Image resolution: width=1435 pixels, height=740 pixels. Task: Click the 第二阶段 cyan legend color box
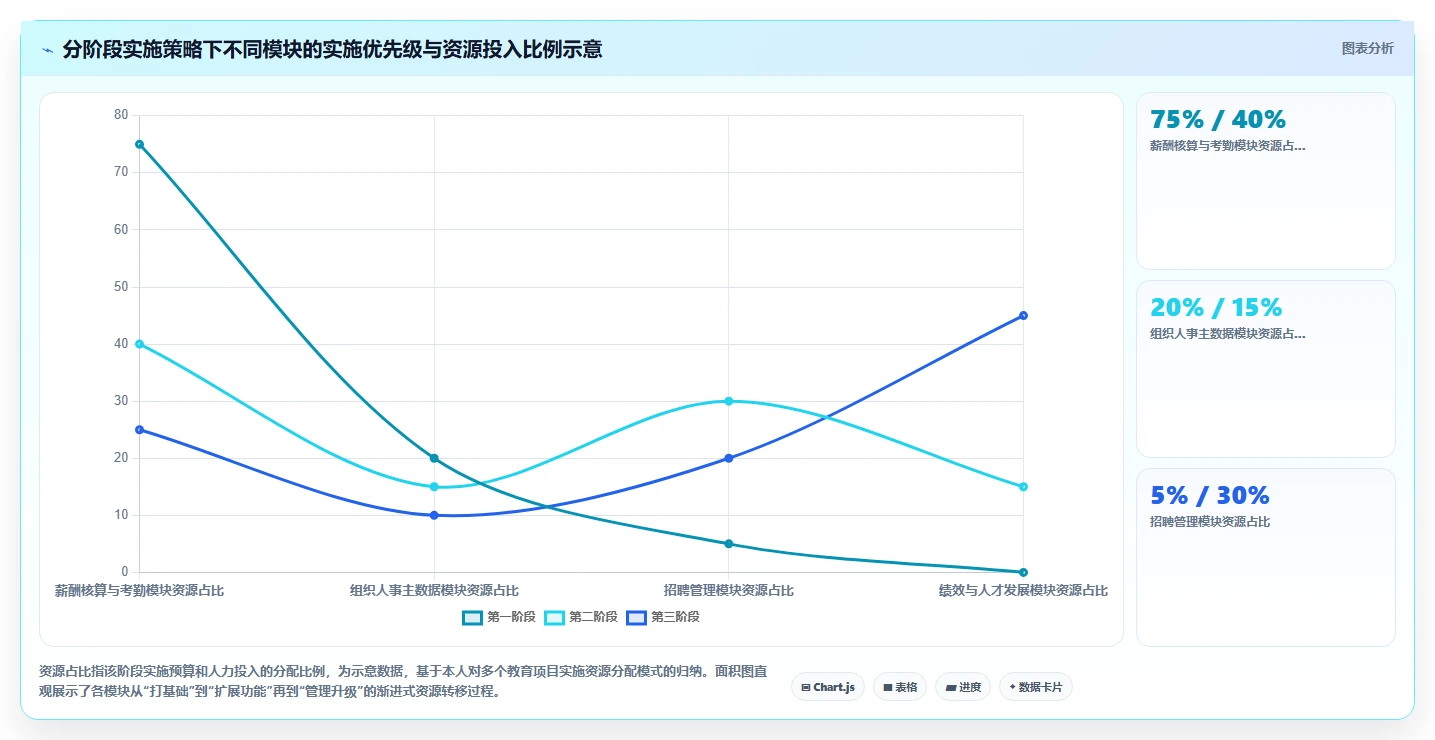point(554,617)
